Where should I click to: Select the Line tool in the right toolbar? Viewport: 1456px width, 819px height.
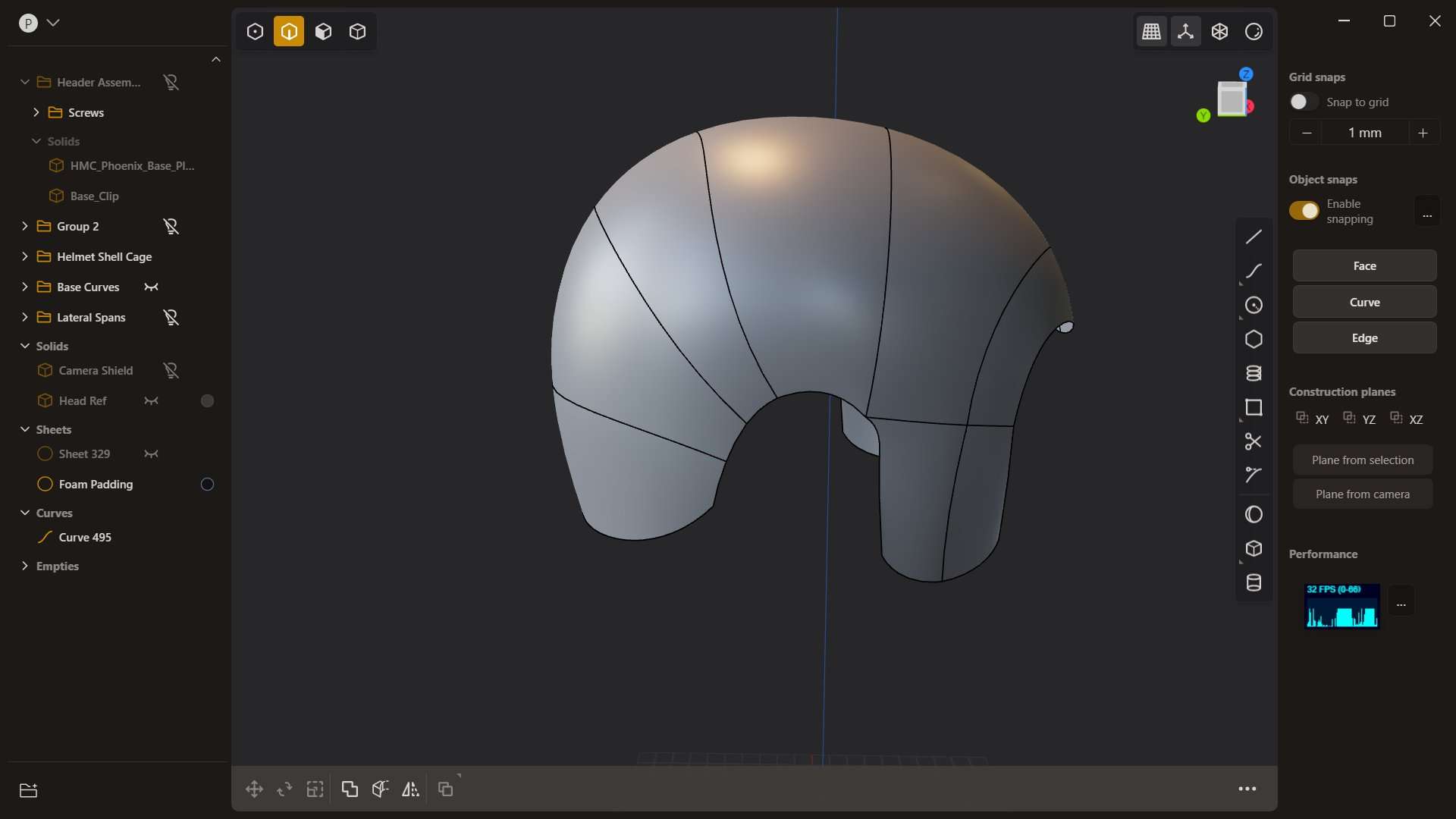1254,237
